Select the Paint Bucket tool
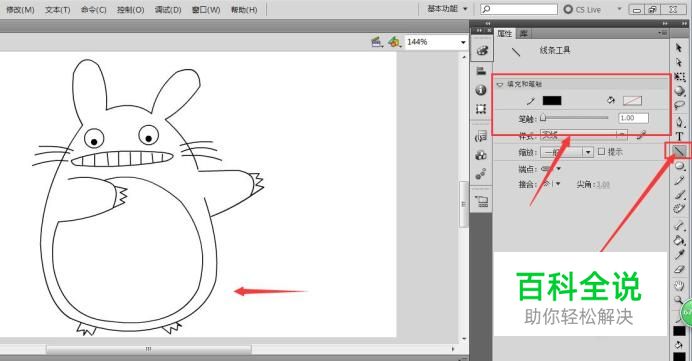692x361 pixels. point(679,240)
